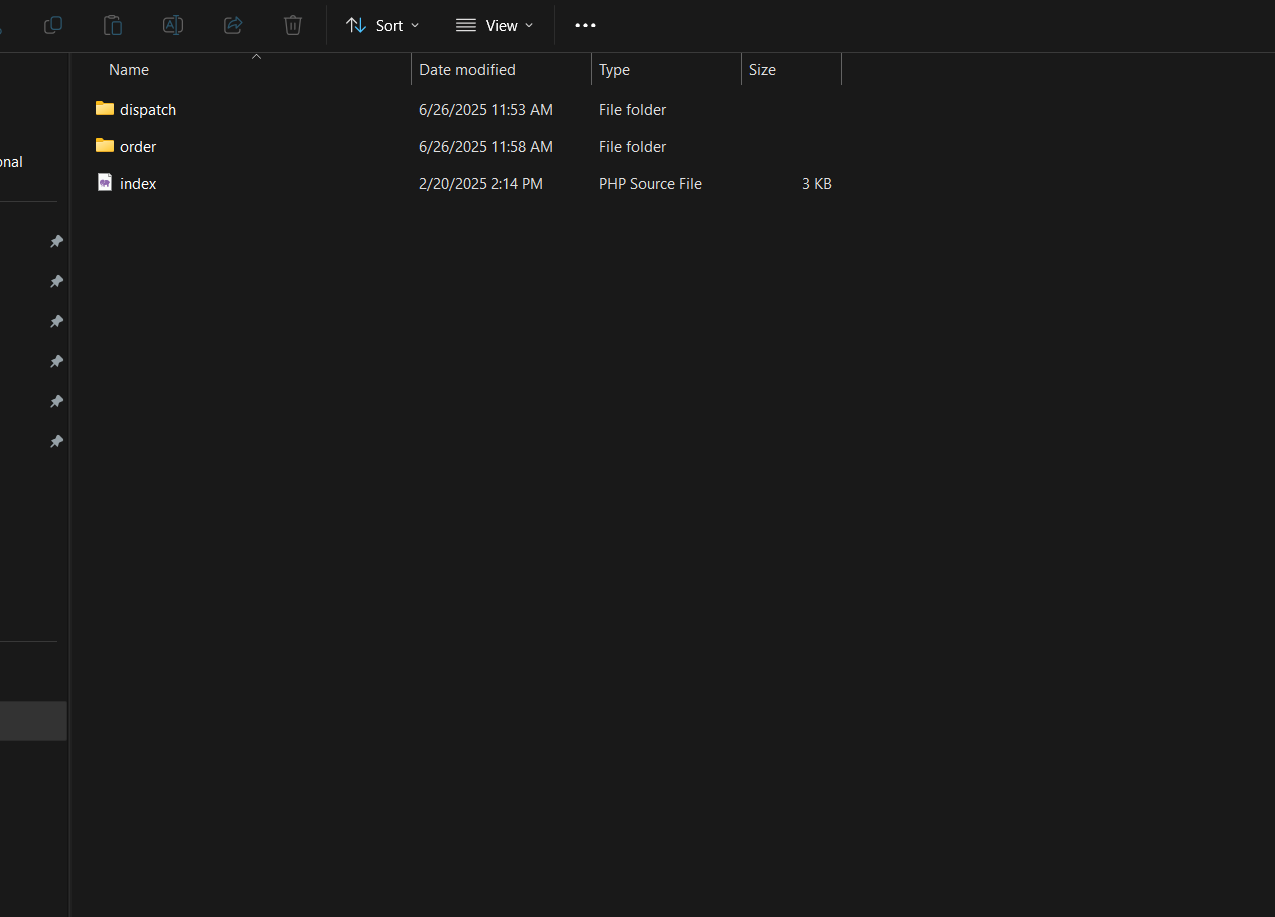Screen dimensions: 1275x917
Task: Click the Type column header
Action: point(614,70)
